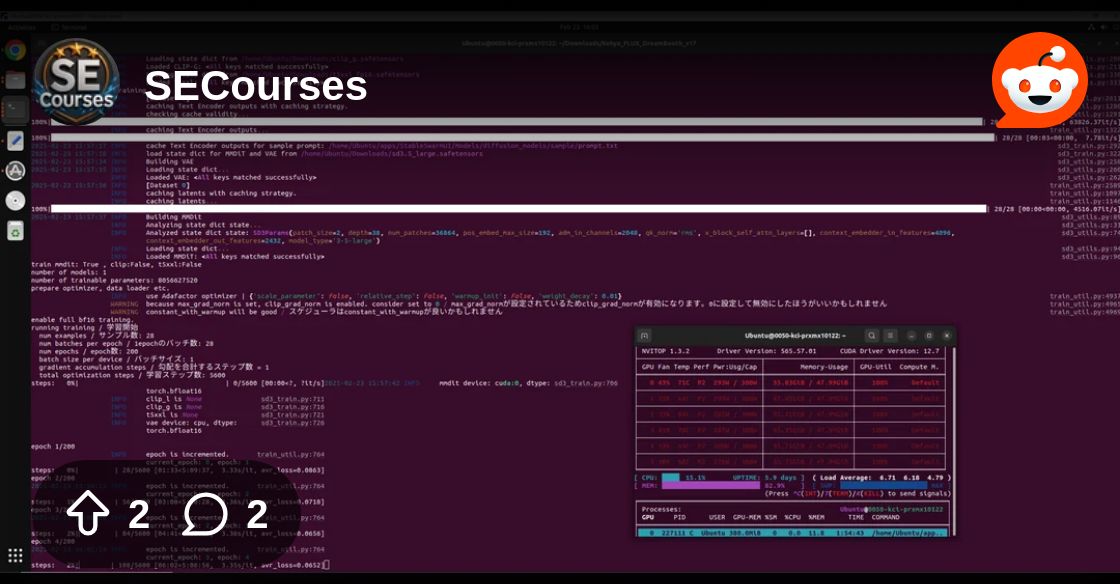Open the Trash from the dock

[15, 231]
